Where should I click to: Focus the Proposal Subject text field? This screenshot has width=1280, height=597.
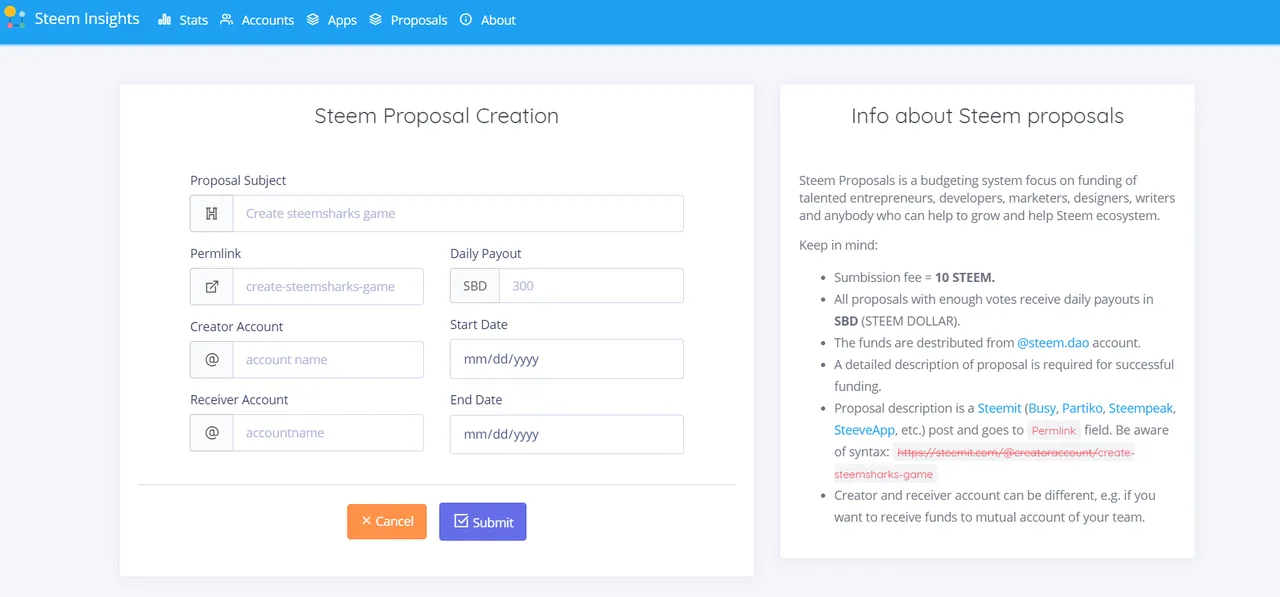tap(457, 213)
